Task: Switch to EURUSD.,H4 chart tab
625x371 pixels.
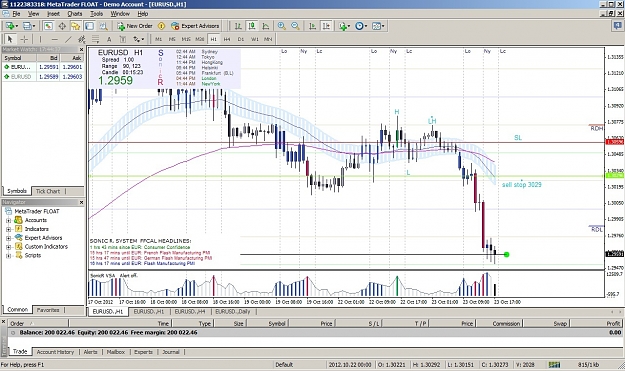Action: 190,312
